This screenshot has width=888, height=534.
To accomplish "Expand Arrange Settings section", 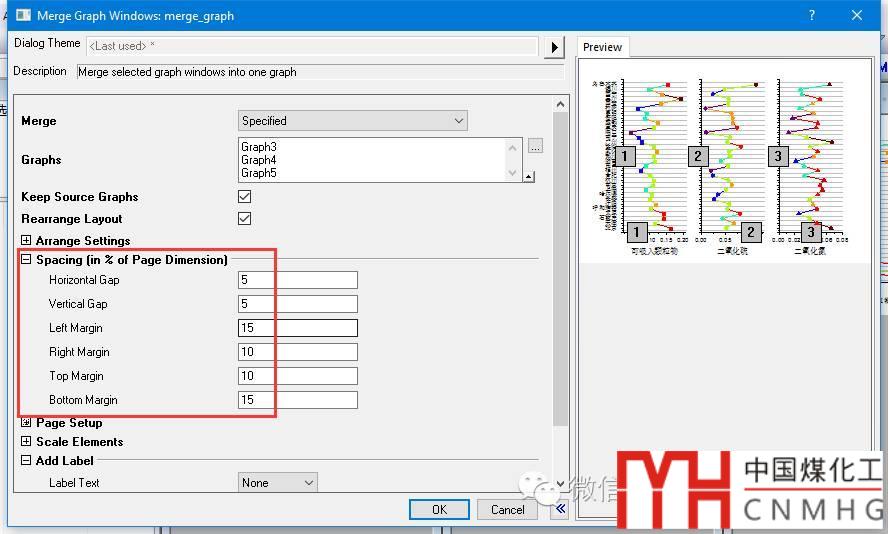I will pos(26,240).
